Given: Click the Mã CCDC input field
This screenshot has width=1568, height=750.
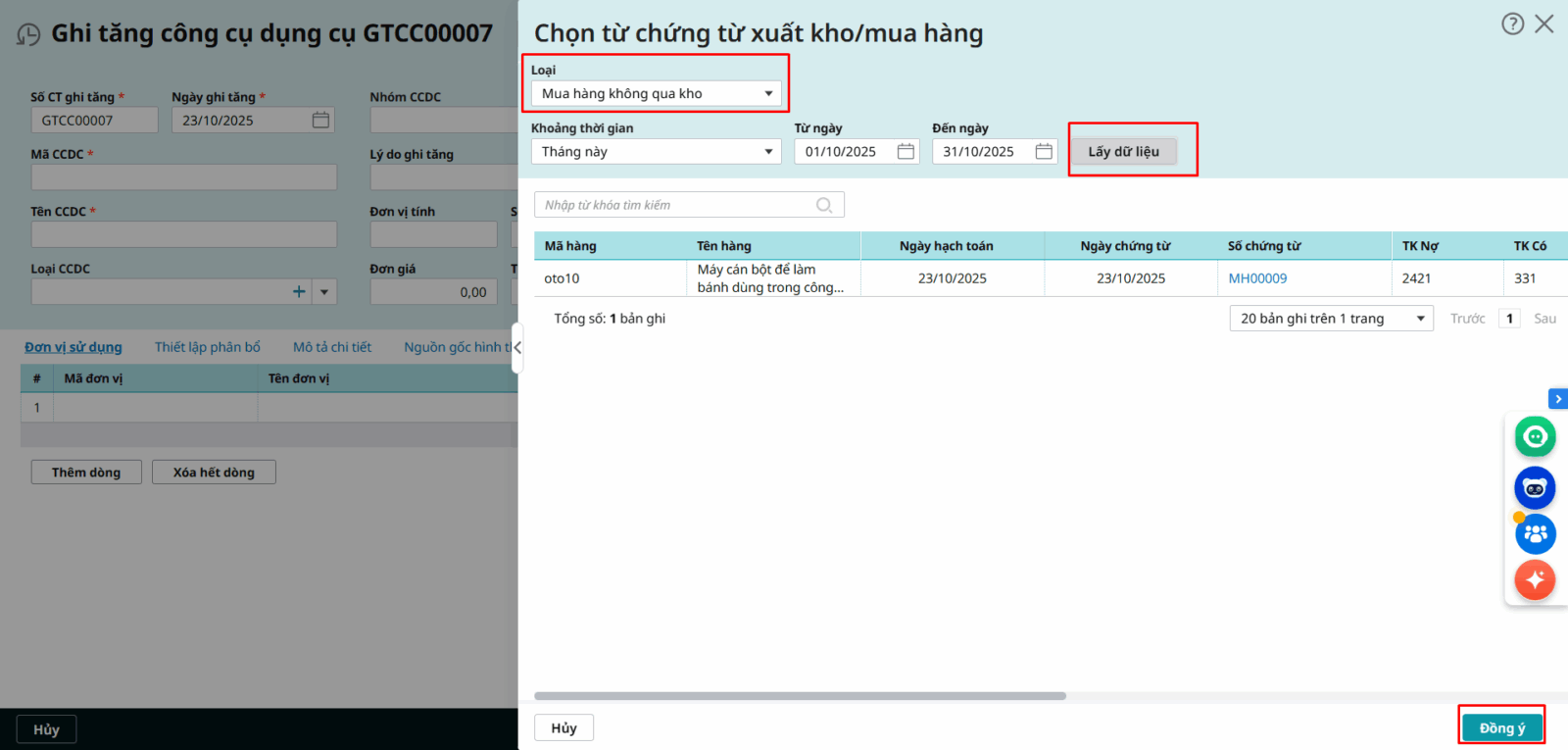Looking at the screenshot, I should pyautogui.click(x=184, y=176).
